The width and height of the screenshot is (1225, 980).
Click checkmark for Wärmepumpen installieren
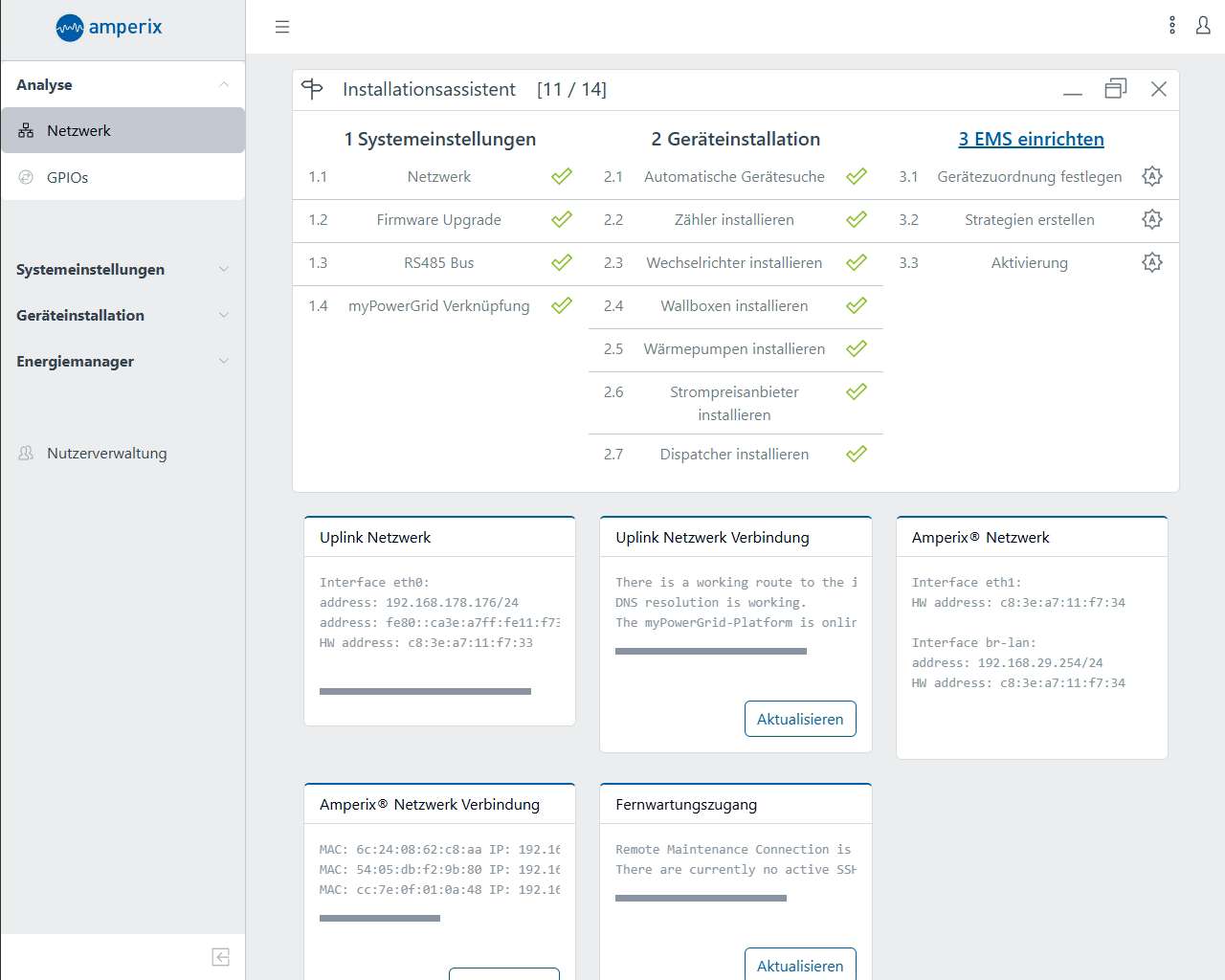[857, 348]
